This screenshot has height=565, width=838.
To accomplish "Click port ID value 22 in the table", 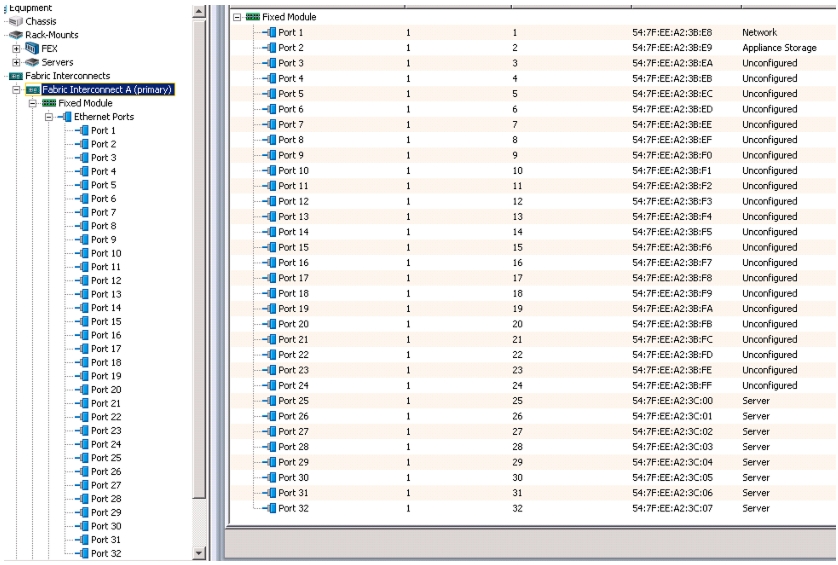I will [517, 355].
